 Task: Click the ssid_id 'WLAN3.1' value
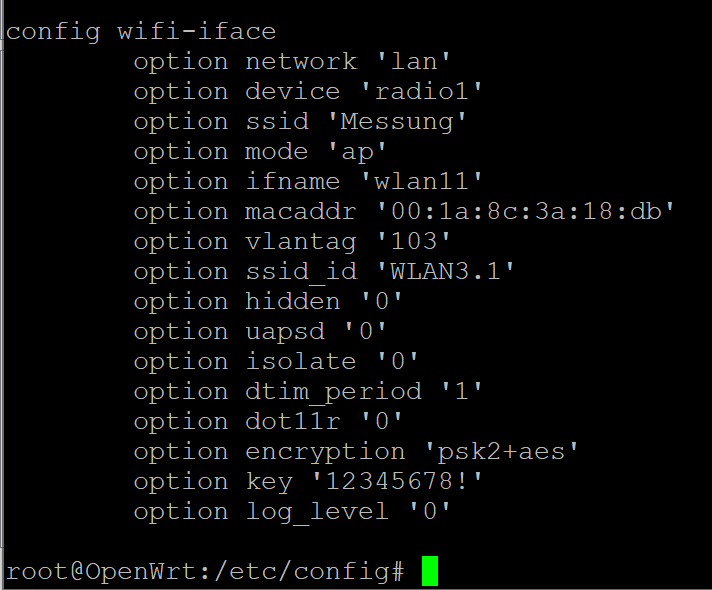[x=446, y=272]
